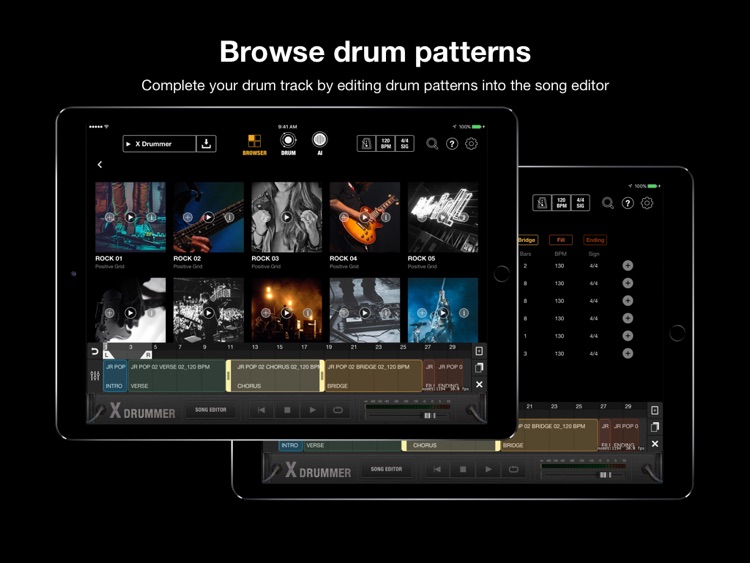This screenshot has width=750, height=563.
Task: Play the ROCK 02 pattern preview
Action: coord(209,217)
